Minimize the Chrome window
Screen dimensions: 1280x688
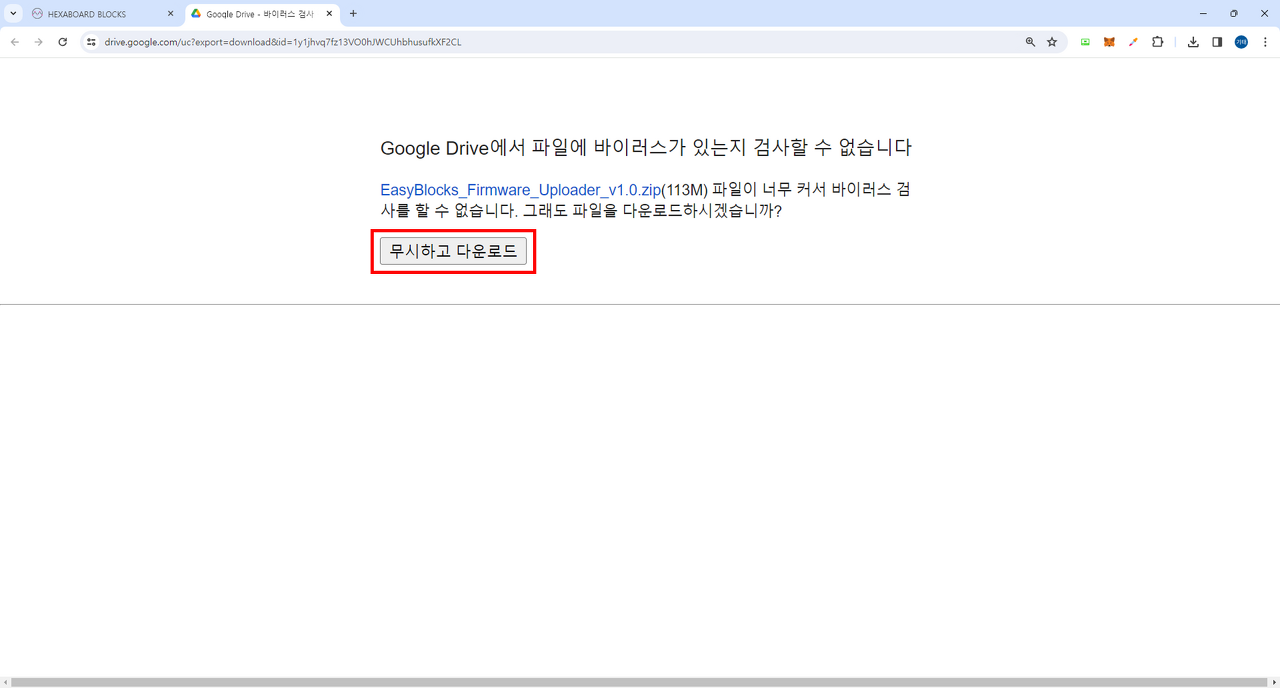(x=1202, y=14)
